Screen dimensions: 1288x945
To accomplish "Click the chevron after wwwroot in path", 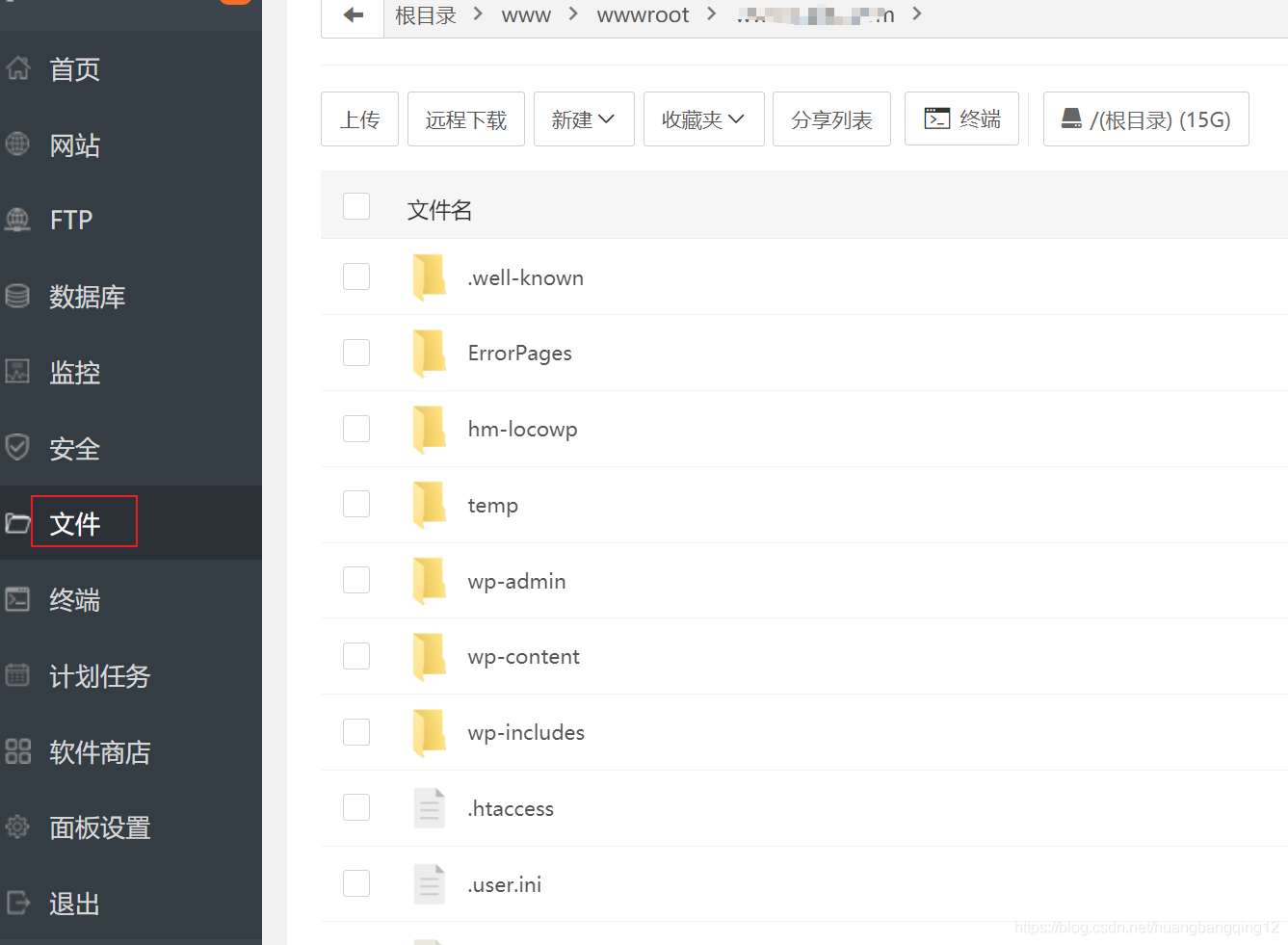I will [712, 14].
